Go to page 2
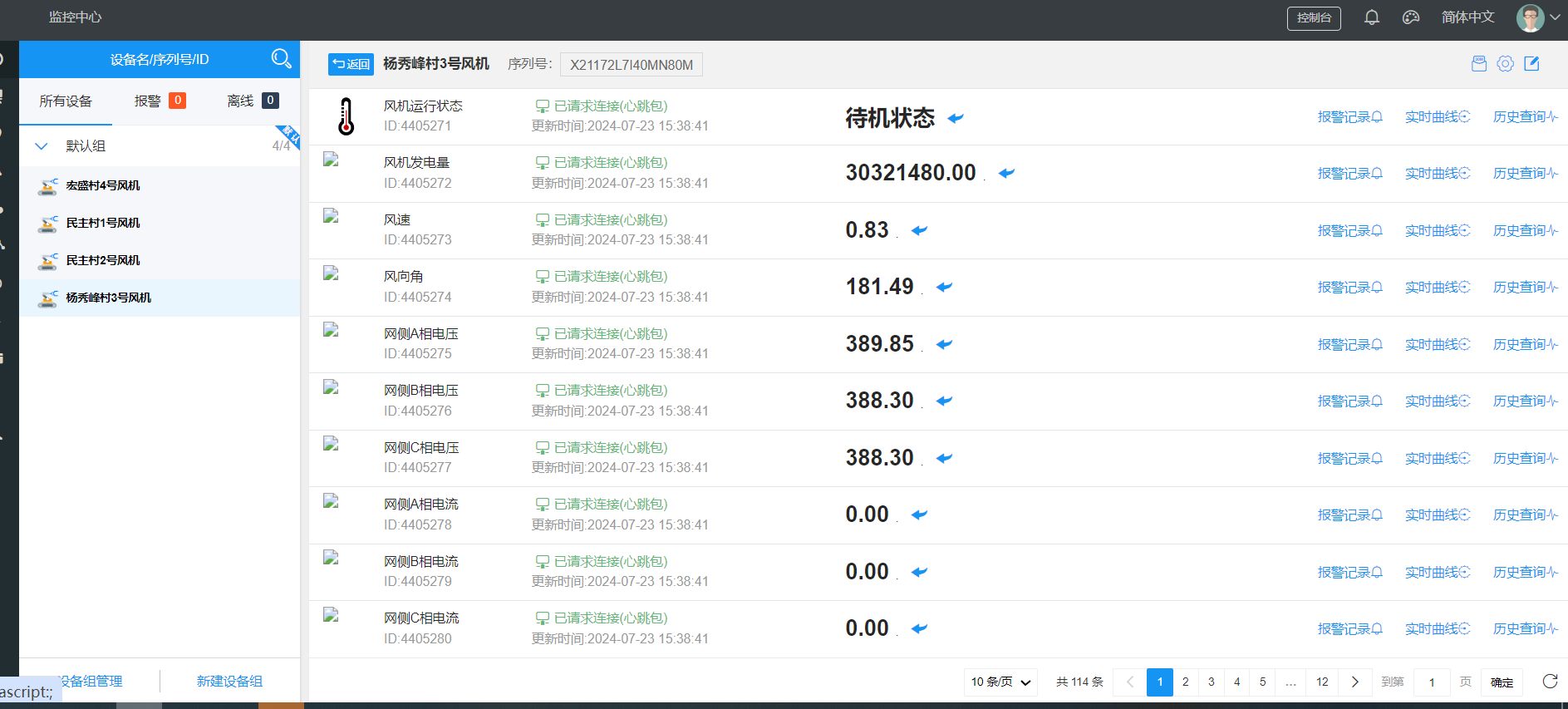1568x709 pixels. (1186, 682)
